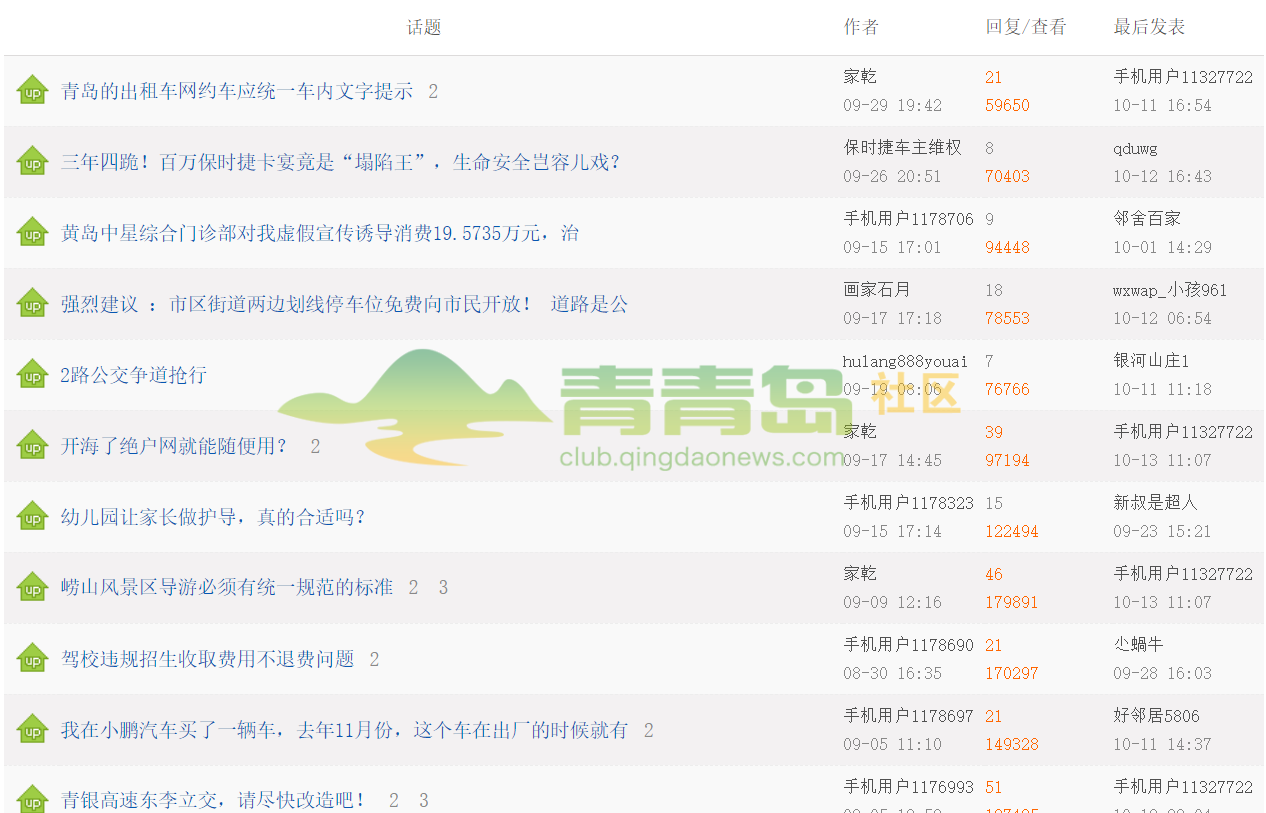Click the up icon beside 幼儿园让家长做护导

(x=32, y=517)
